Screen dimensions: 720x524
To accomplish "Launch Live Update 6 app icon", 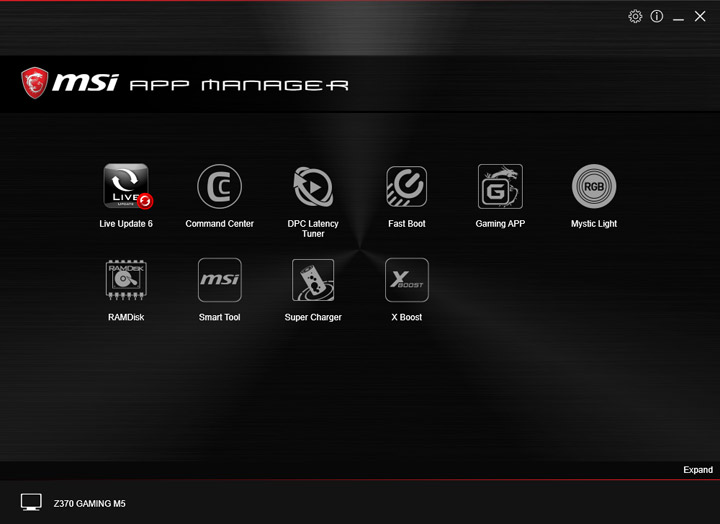I will pos(128,186).
